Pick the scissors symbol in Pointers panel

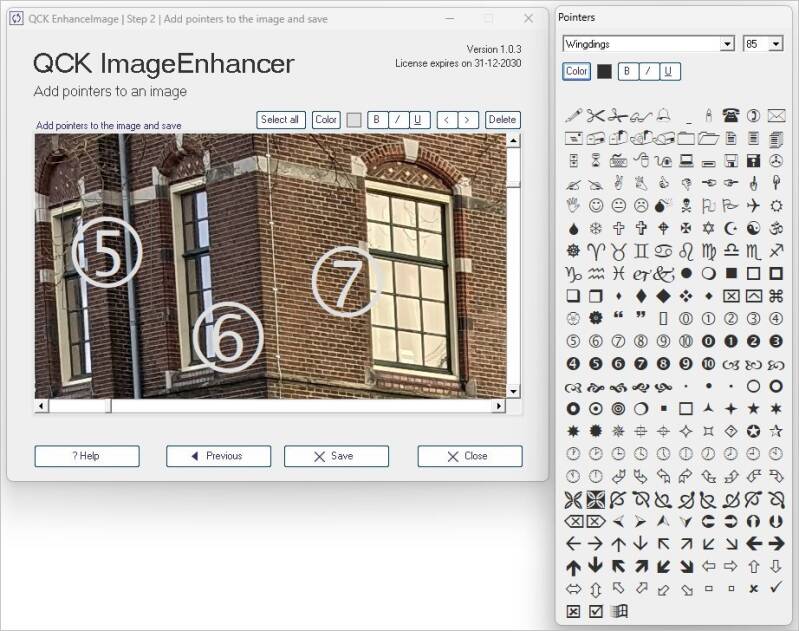(596, 115)
